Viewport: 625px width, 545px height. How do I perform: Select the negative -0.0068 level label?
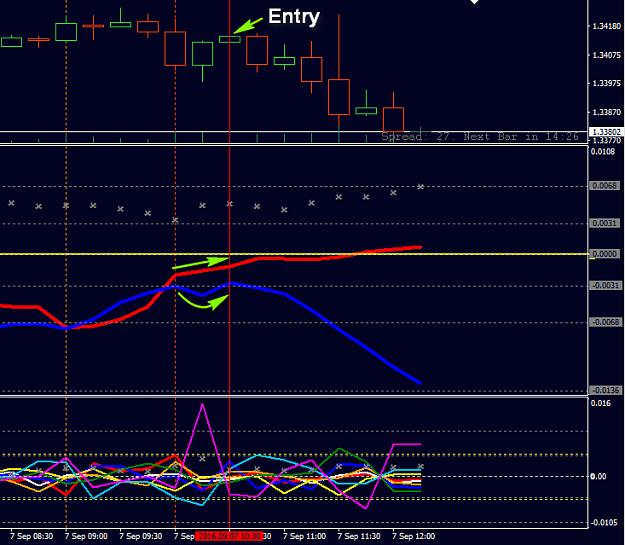coord(605,322)
